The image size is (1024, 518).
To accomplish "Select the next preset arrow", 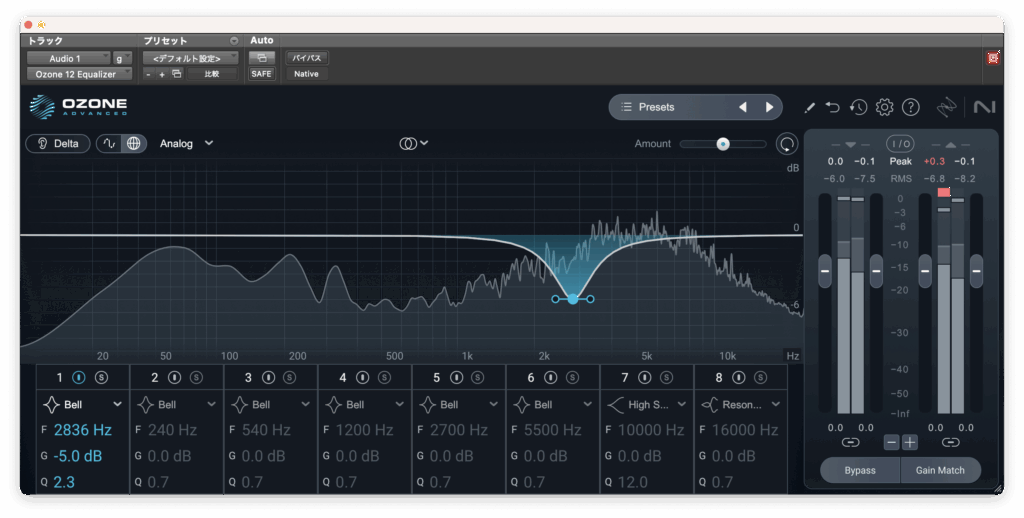I will tap(769, 107).
